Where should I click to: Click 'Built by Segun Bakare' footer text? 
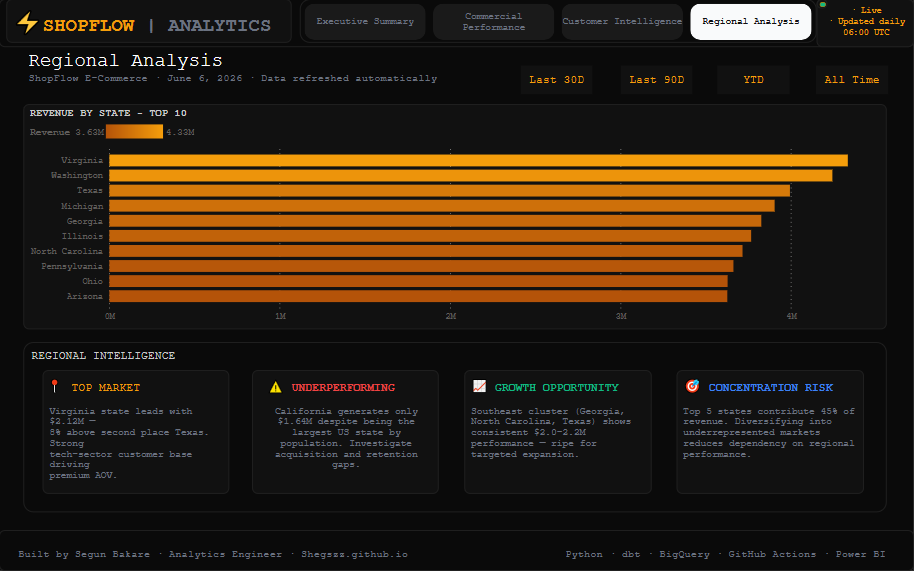pyautogui.click(x=84, y=554)
